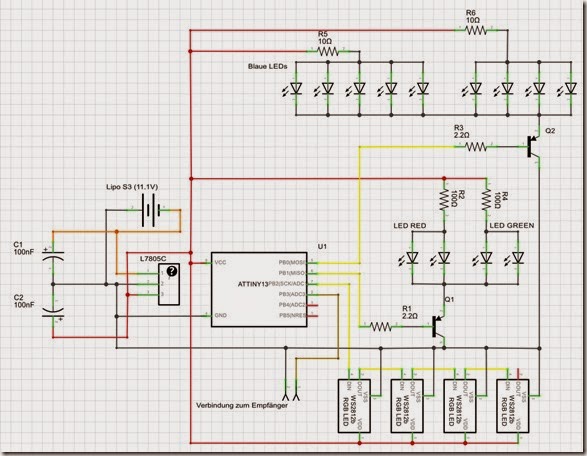Click the Q1 transistor symbol
Image resolution: width=587 pixels, height=456 pixels.
(438, 326)
